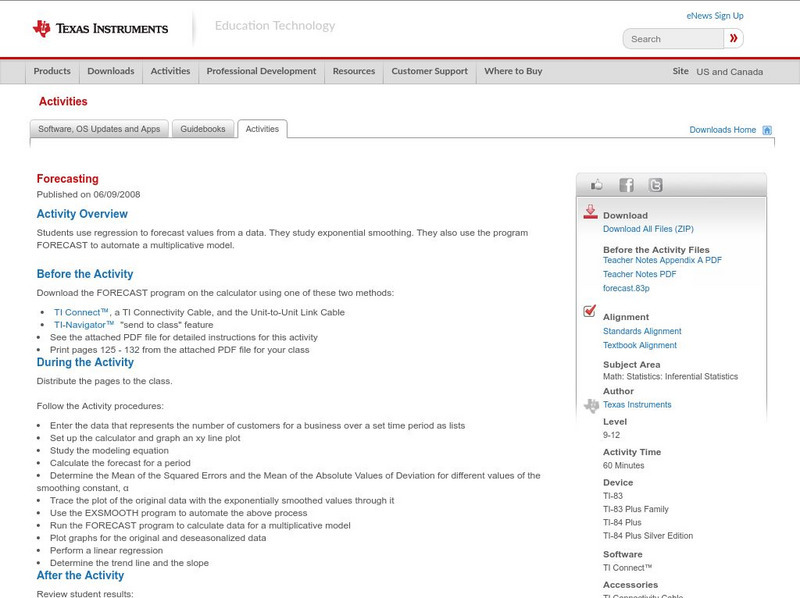Open Teacher Notes Appendix A PDF
The image size is (800, 598).
coord(662,260)
